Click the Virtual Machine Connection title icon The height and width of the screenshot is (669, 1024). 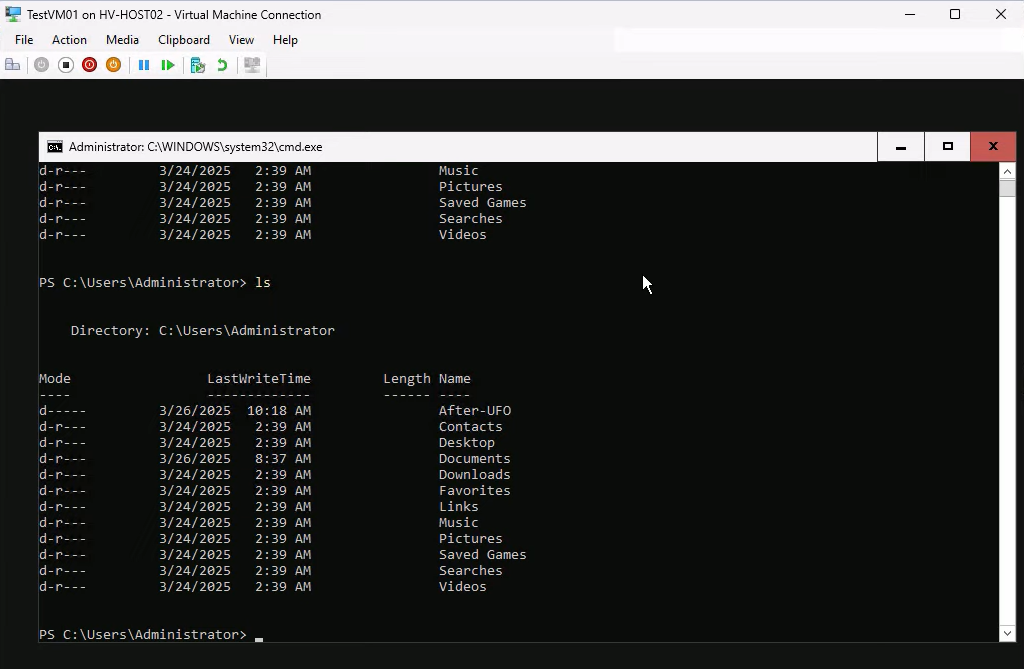[x=12, y=14]
